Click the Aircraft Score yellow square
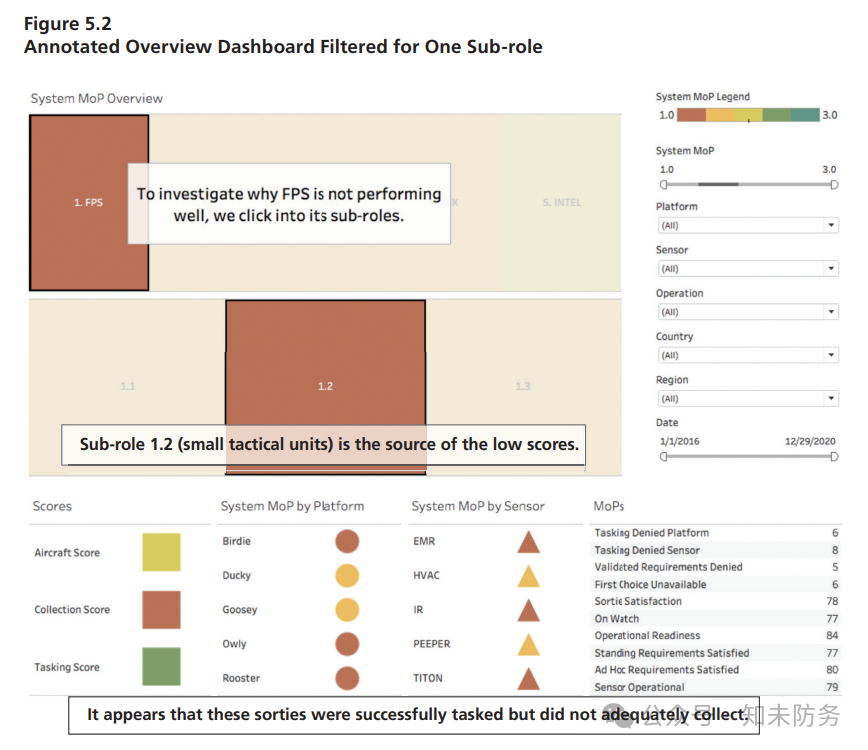This screenshot has height=750, width=868. pos(161,552)
